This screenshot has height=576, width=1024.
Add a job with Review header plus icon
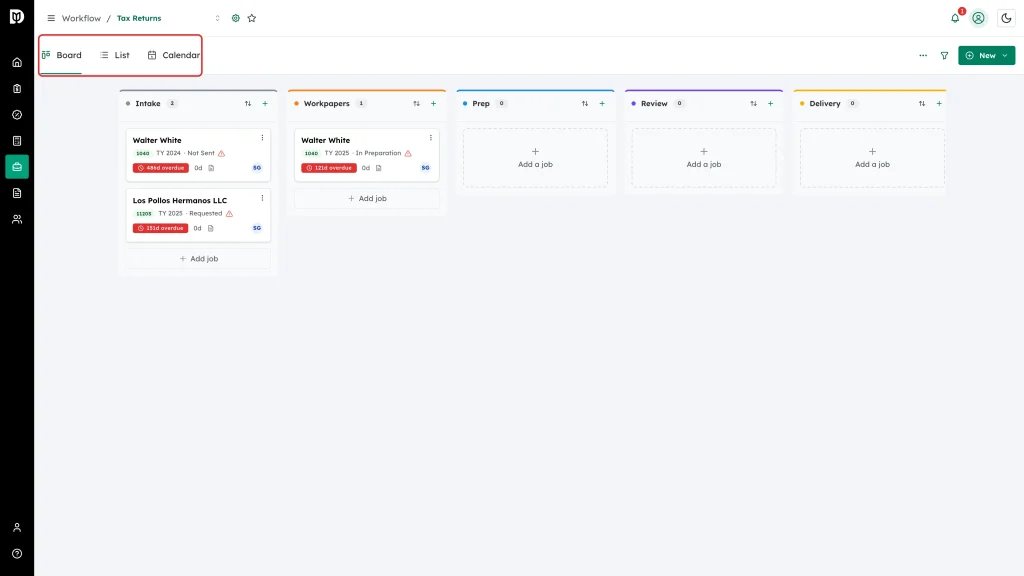coord(771,103)
